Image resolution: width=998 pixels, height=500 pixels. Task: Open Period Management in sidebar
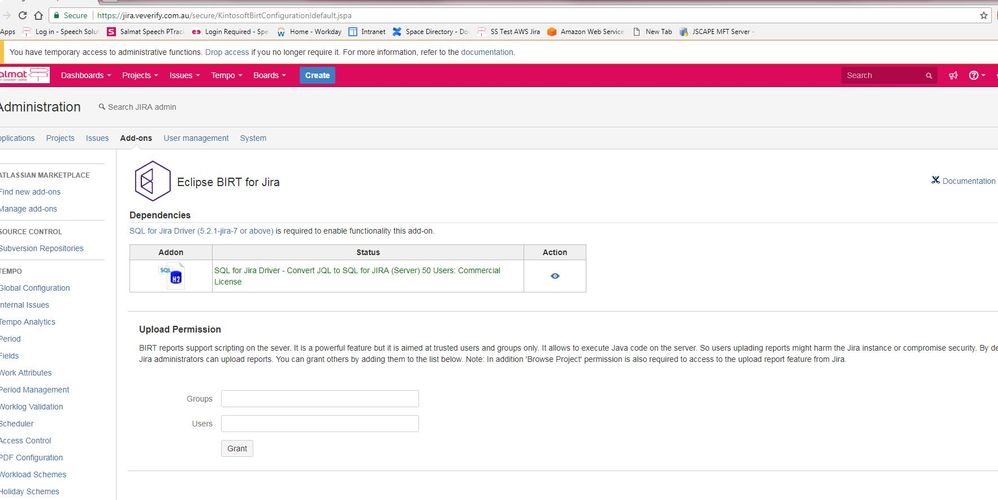pos(34,389)
